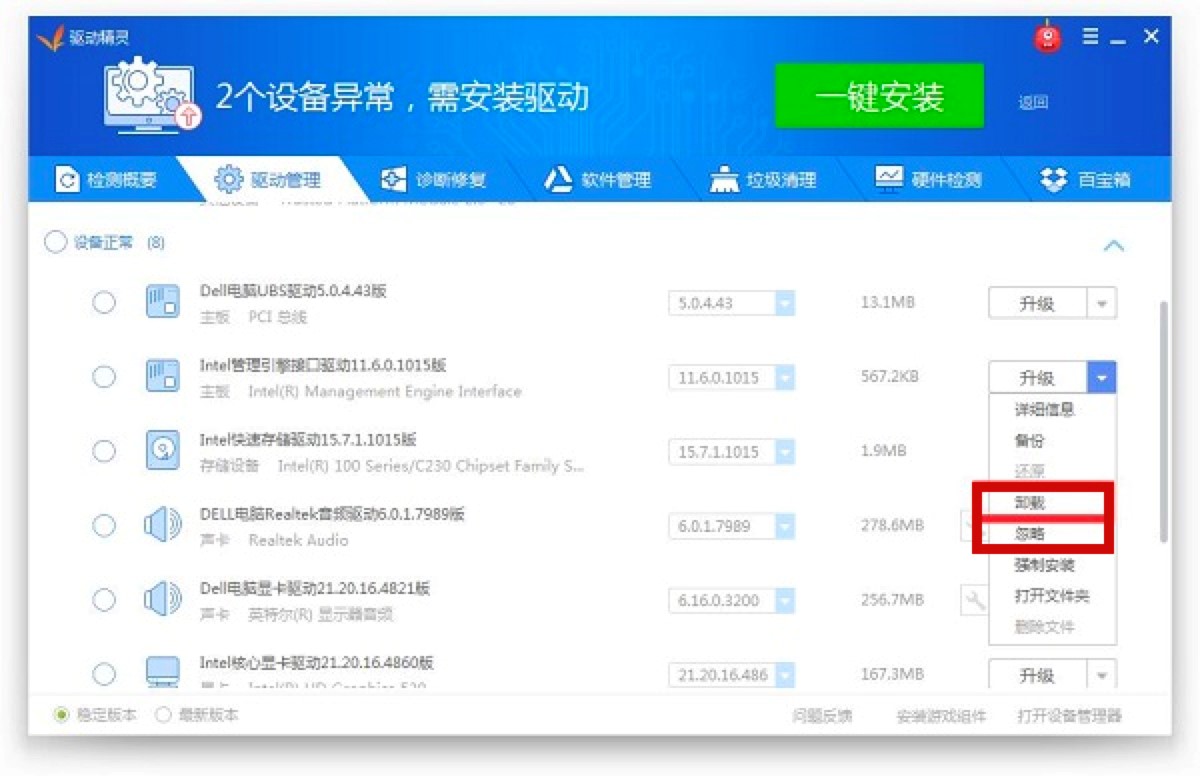The width and height of the screenshot is (1200, 776).
Task: Click the wrench icon beside 256.7MB
Action: pos(973,600)
